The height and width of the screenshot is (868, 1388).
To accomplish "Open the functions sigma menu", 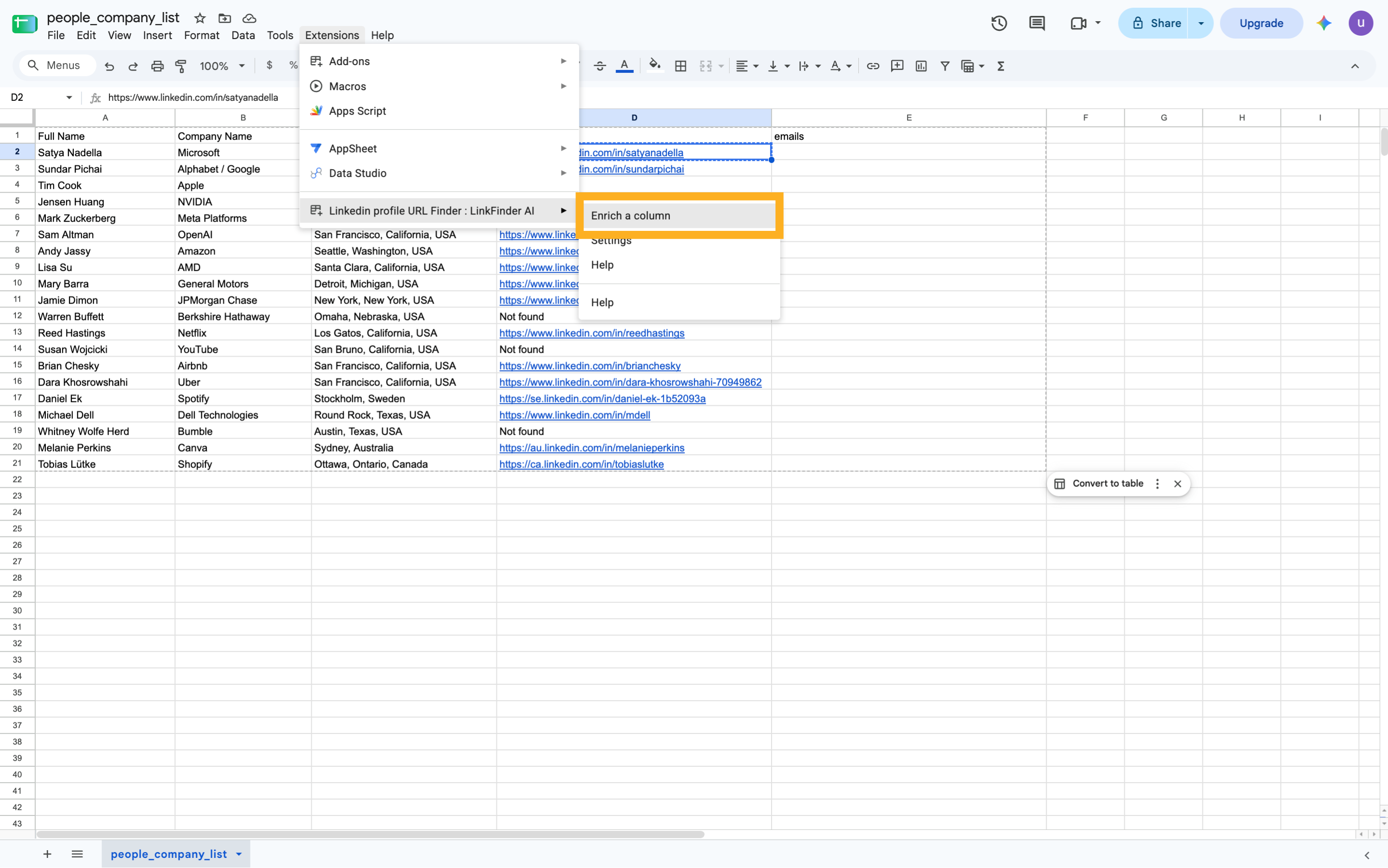I will coord(1001,66).
